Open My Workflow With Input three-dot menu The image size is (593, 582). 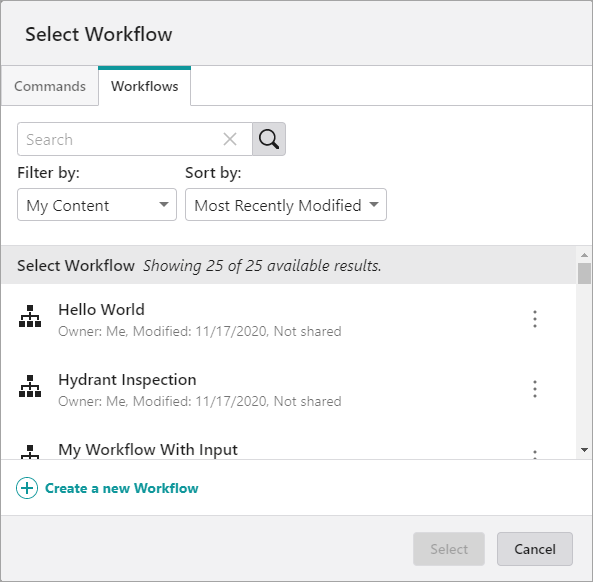[535, 454]
